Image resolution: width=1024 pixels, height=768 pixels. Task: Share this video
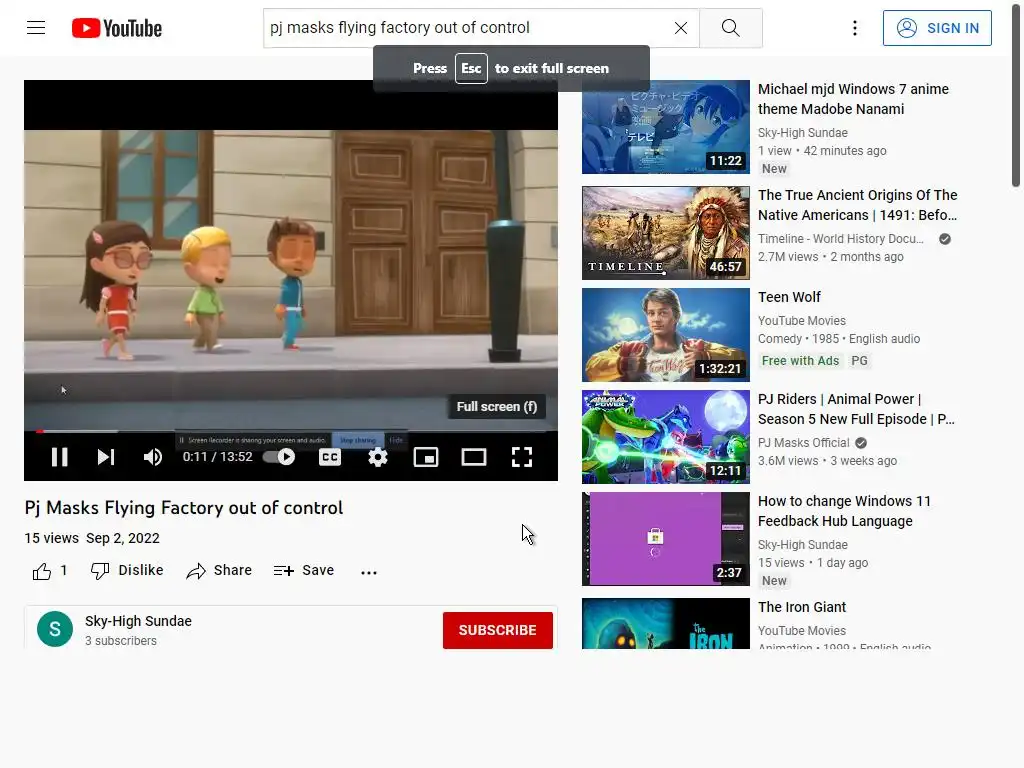(x=219, y=571)
